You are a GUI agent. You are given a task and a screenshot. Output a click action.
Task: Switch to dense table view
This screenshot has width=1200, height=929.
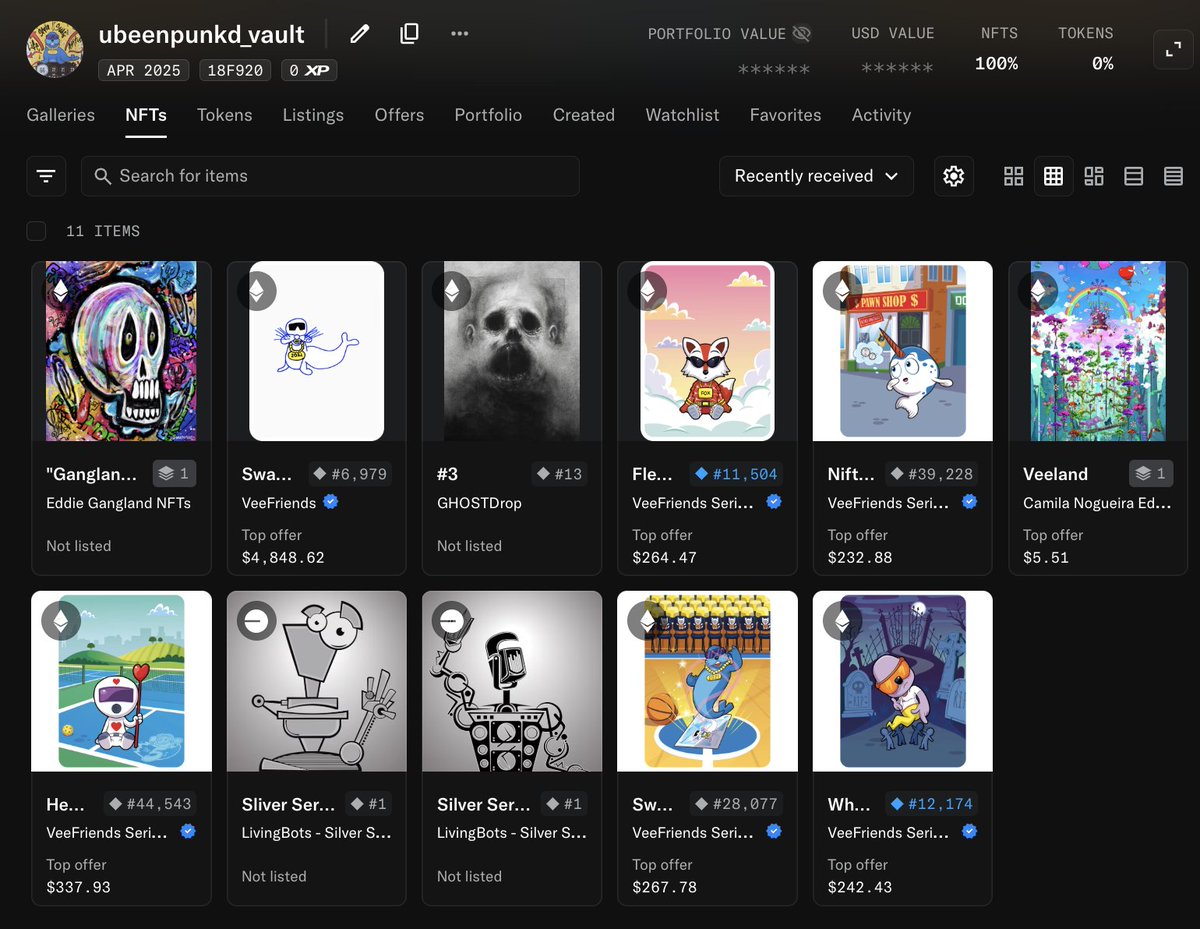pos(1174,176)
